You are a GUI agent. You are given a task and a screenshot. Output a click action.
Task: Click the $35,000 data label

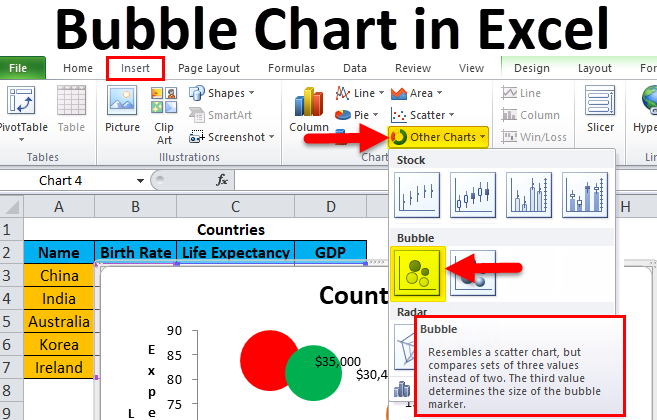click(x=338, y=361)
